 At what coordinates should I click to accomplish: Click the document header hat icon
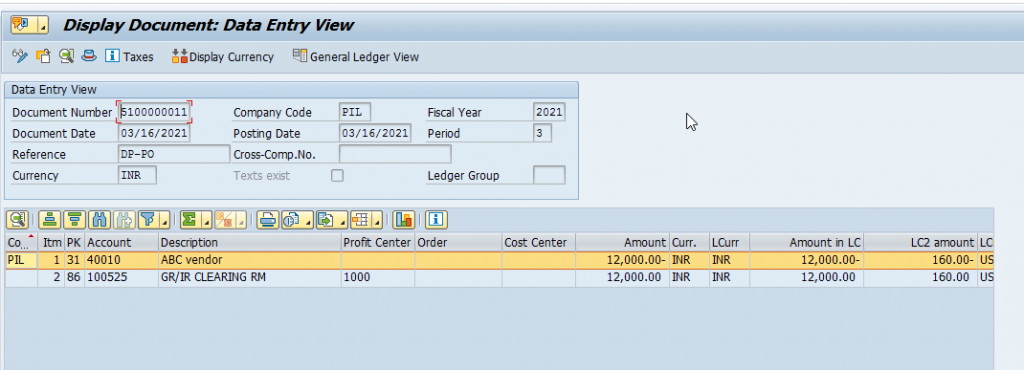click(89, 56)
